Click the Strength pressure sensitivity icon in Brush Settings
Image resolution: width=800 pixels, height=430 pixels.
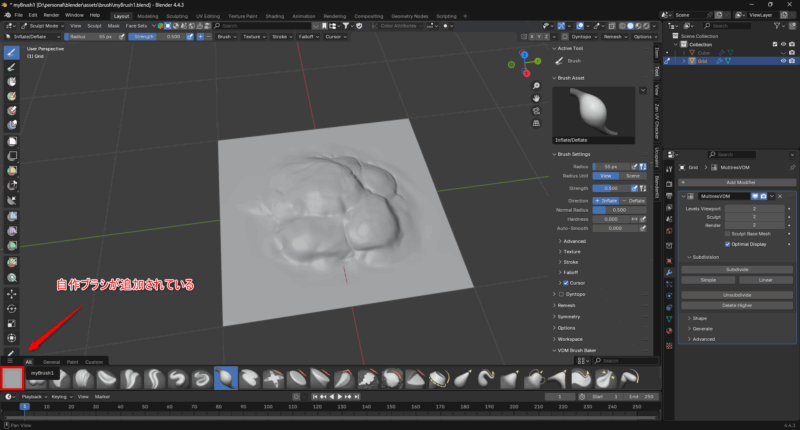(x=634, y=188)
